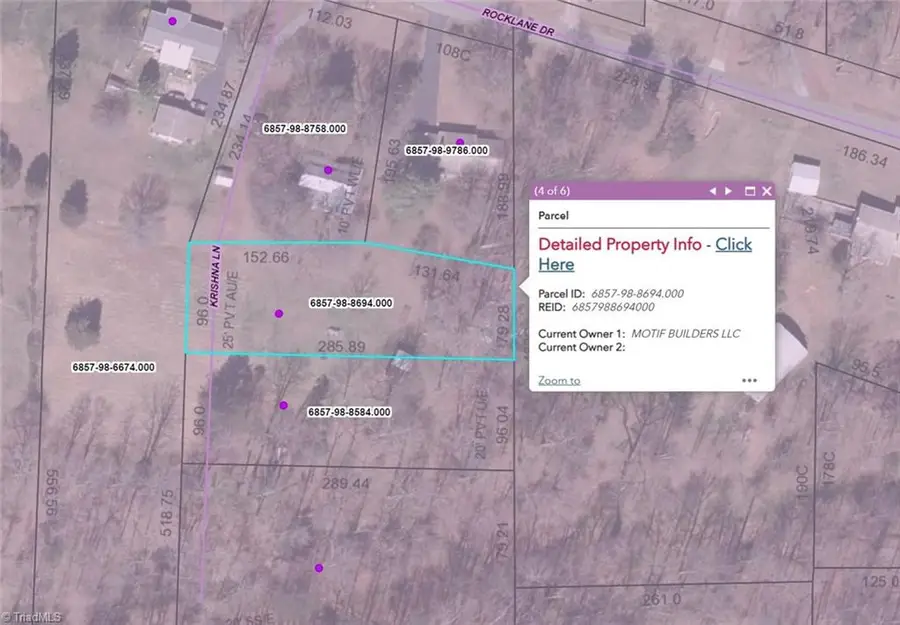Click the highlighted parcel's 6857-98-8694.000 label
The width and height of the screenshot is (900, 625).
[351, 303]
